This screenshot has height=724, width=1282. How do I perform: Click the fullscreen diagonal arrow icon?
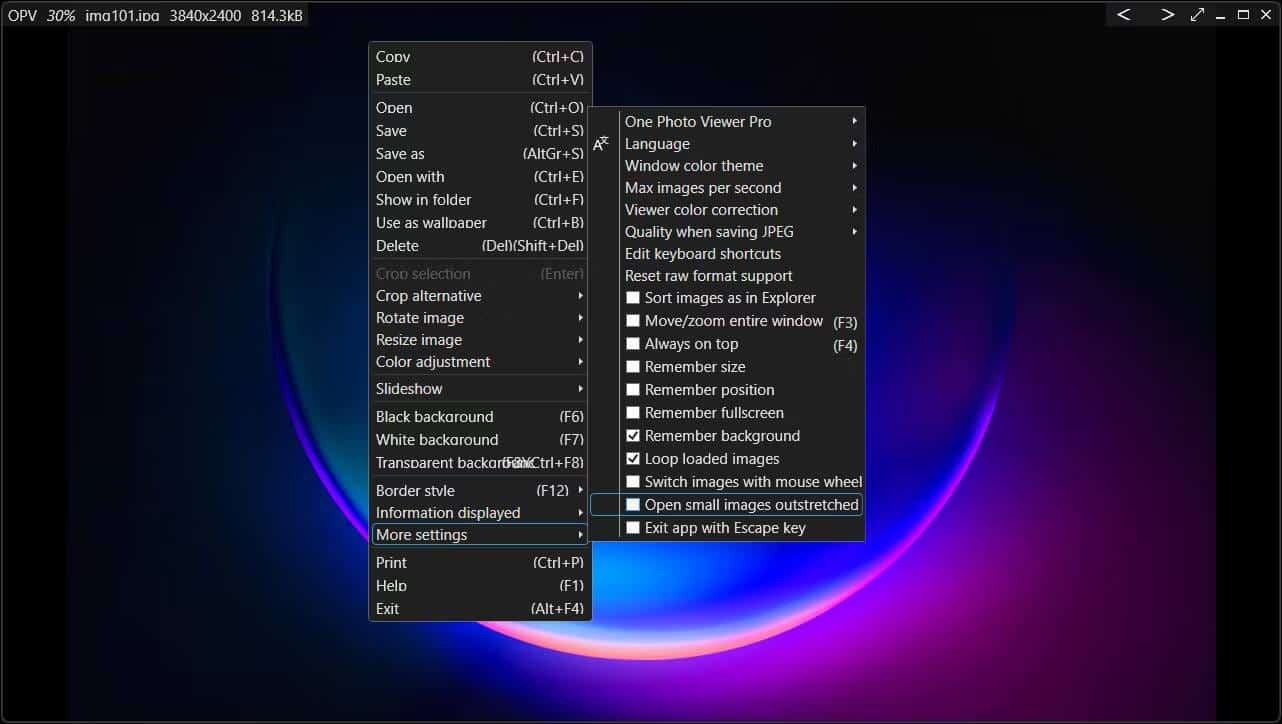pyautogui.click(x=1196, y=14)
